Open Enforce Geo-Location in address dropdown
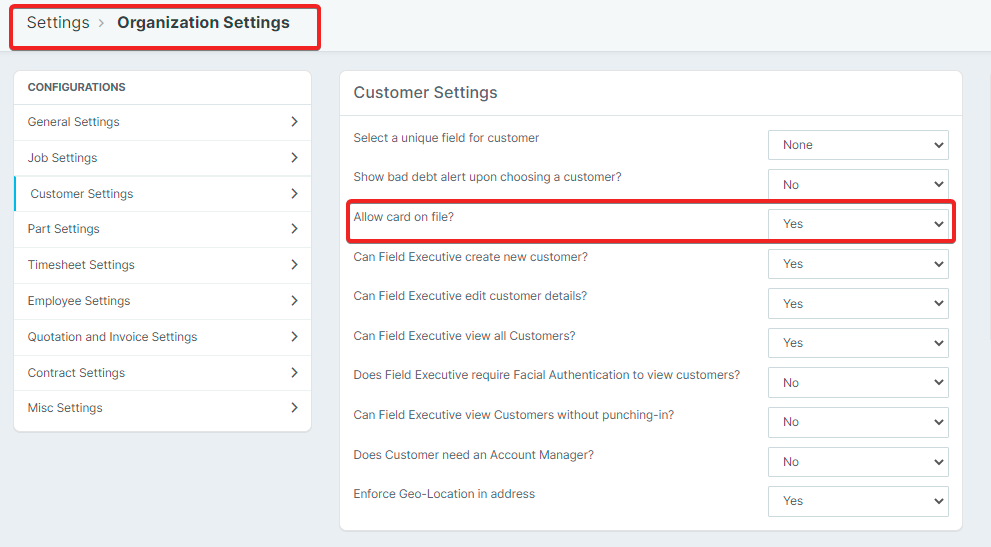 pos(857,501)
